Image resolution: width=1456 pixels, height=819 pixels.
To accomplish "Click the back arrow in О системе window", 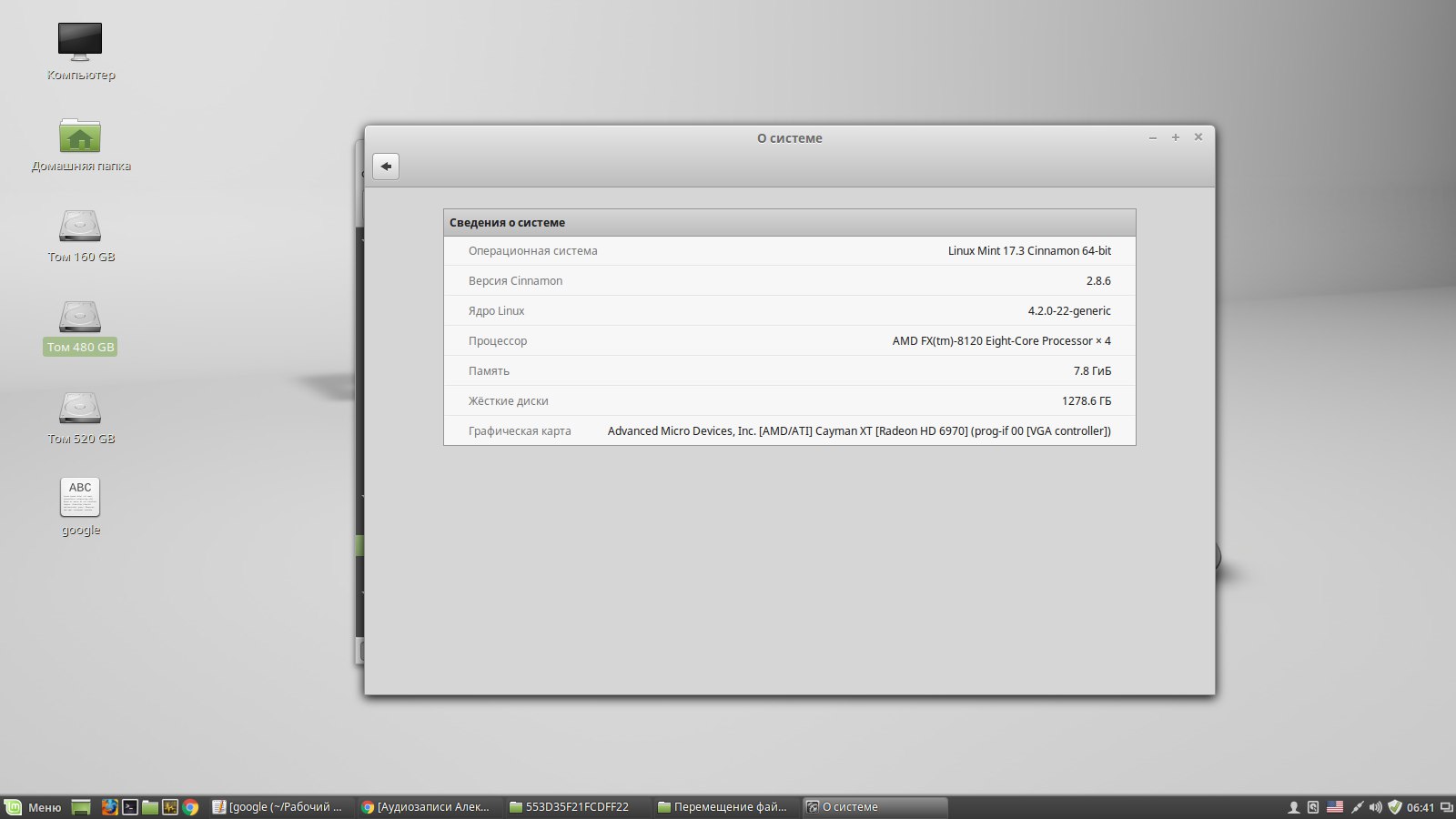I will pyautogui.click(x=386, y=167).
